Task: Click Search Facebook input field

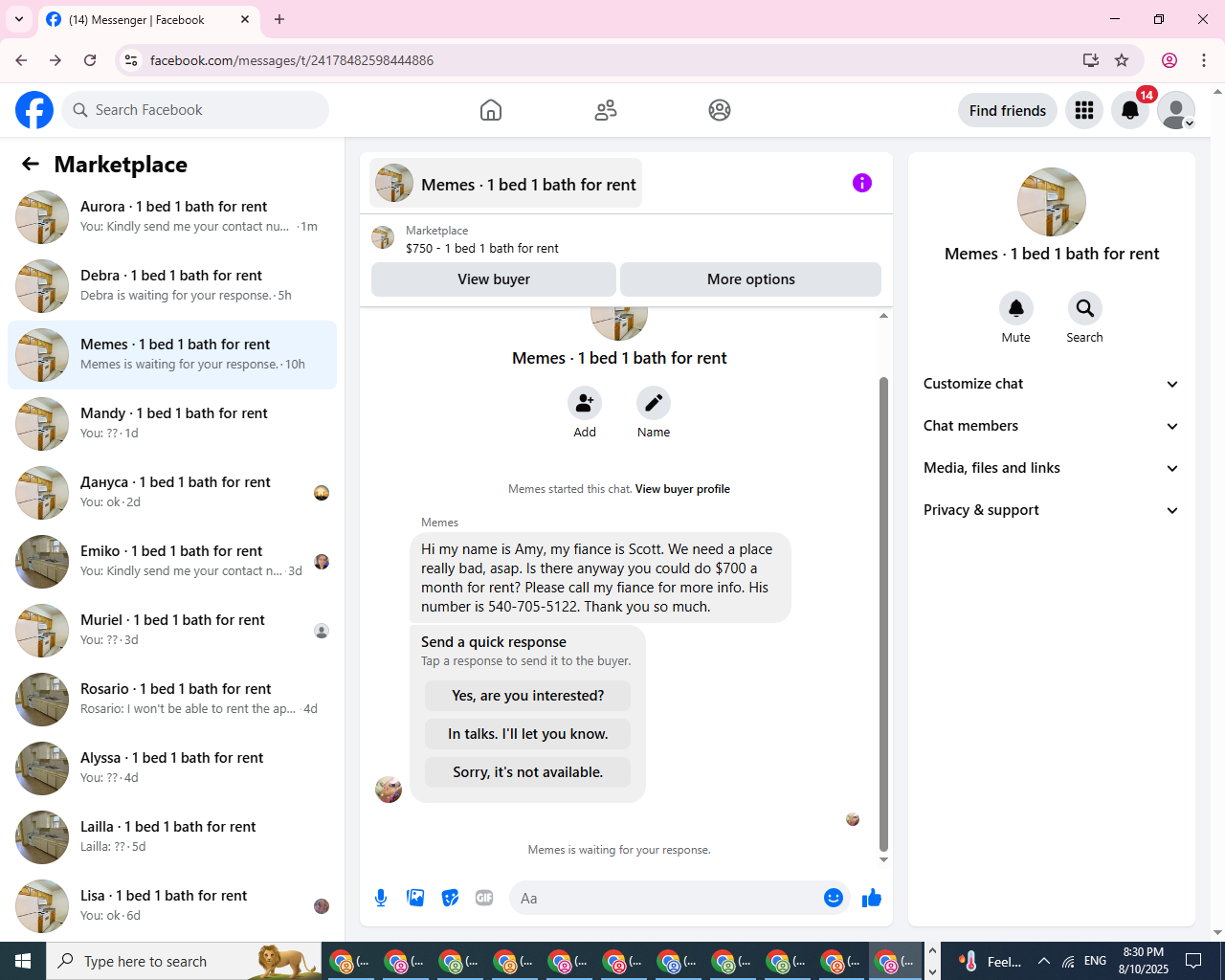Action: point(195,110)
